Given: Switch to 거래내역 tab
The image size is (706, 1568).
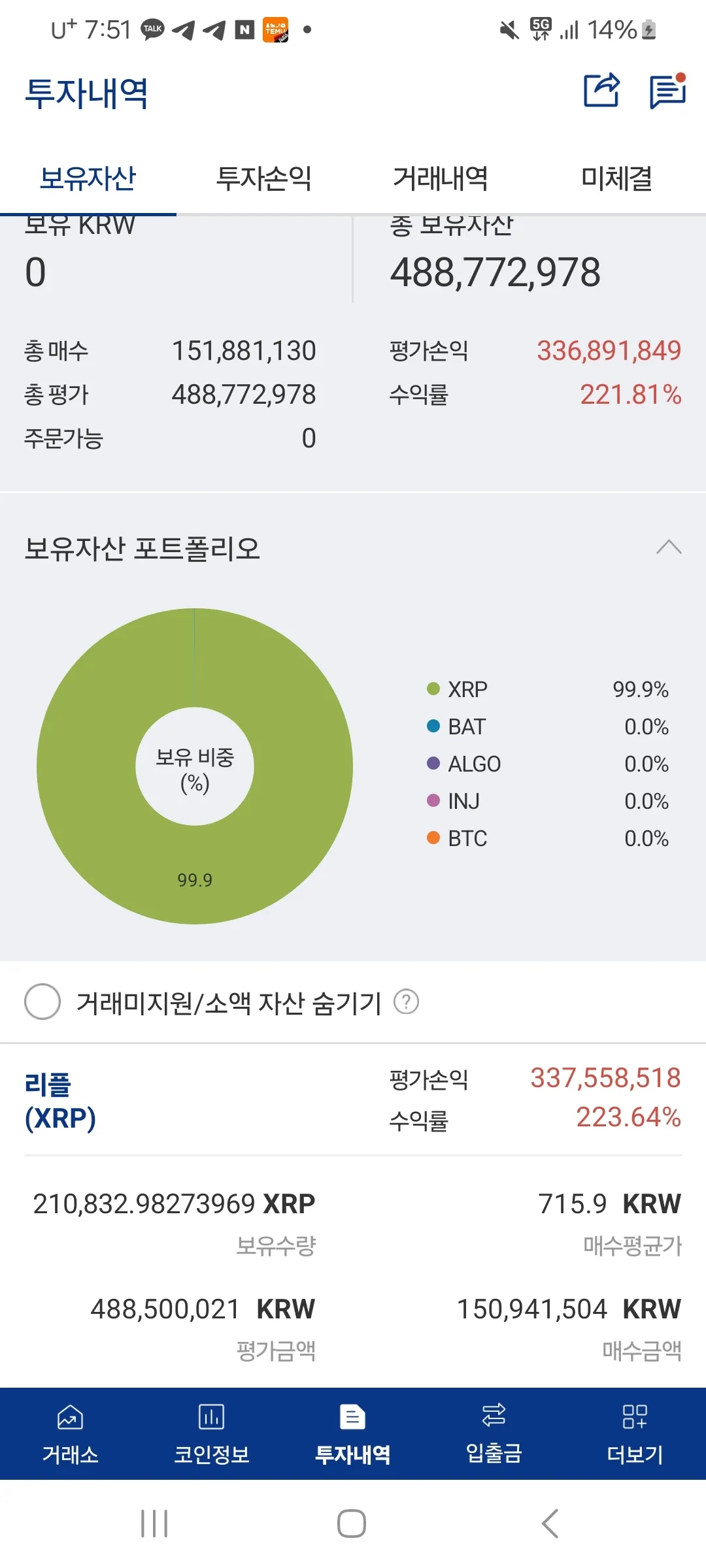Looking at the screenshot, I should 441,178.
